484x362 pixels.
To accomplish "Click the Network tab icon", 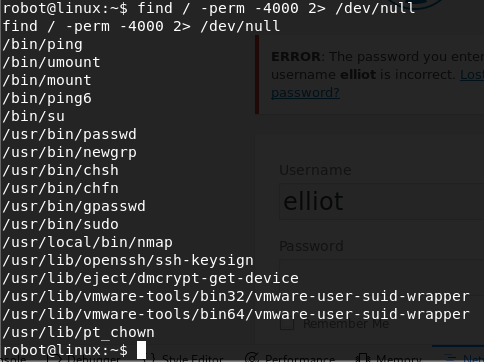I will (x=450, y=359).
